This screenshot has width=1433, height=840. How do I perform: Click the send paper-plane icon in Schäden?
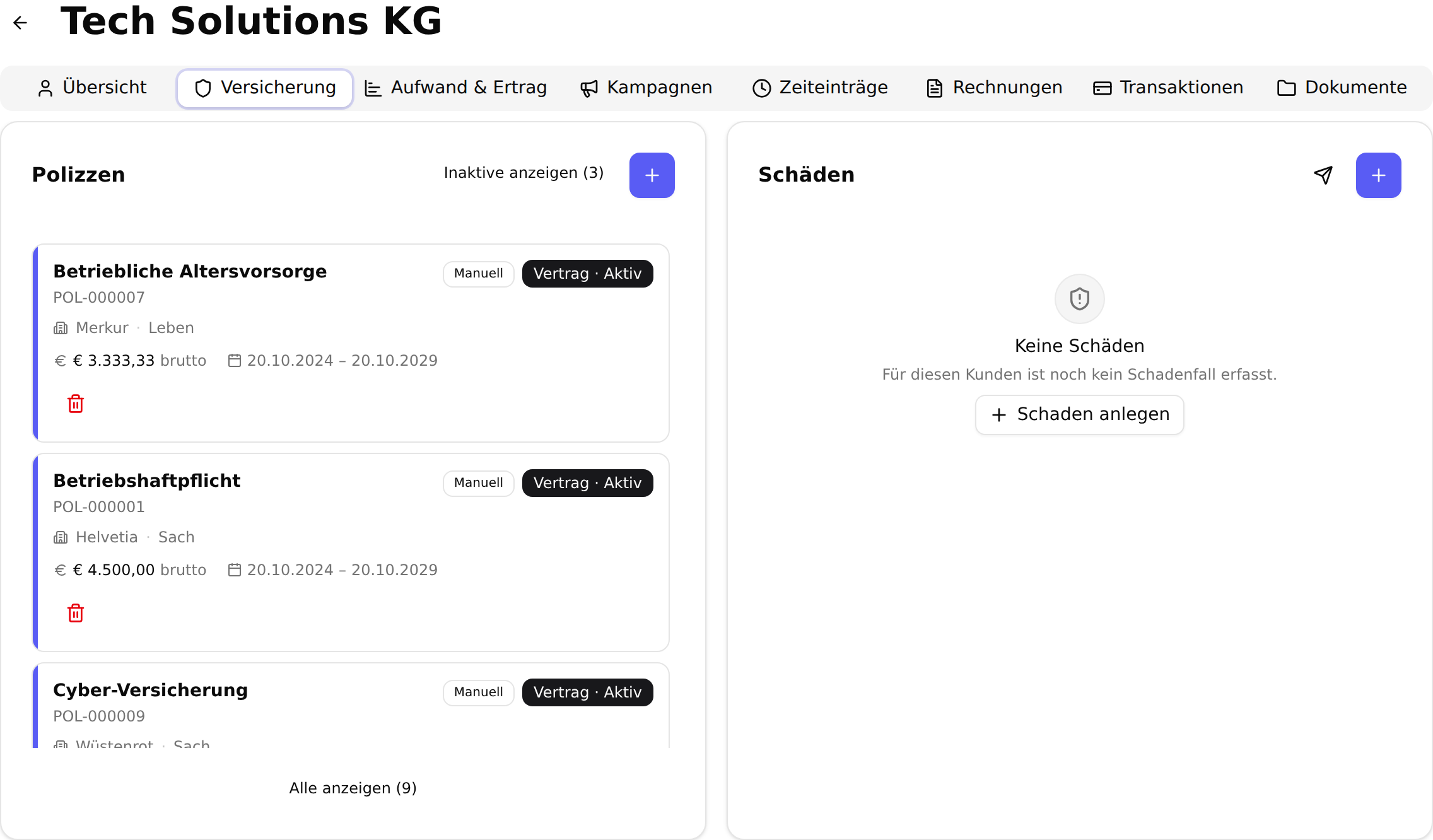coord(1323,175)
